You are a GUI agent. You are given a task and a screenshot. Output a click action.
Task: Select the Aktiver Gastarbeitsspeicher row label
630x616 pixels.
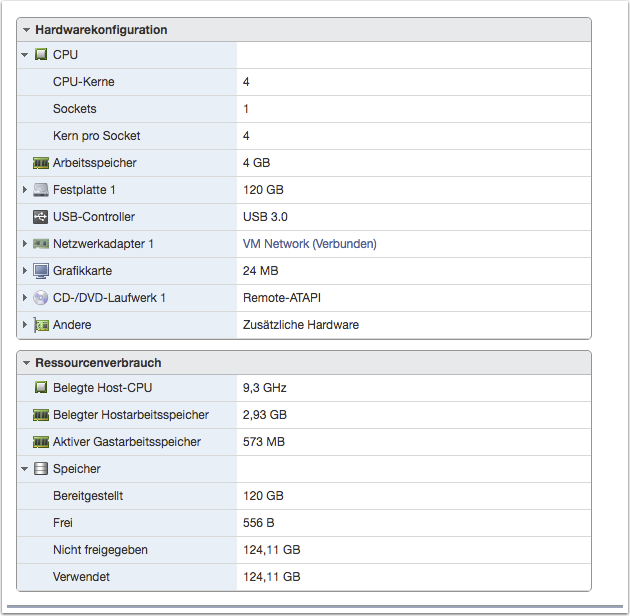tap(126, 442)
